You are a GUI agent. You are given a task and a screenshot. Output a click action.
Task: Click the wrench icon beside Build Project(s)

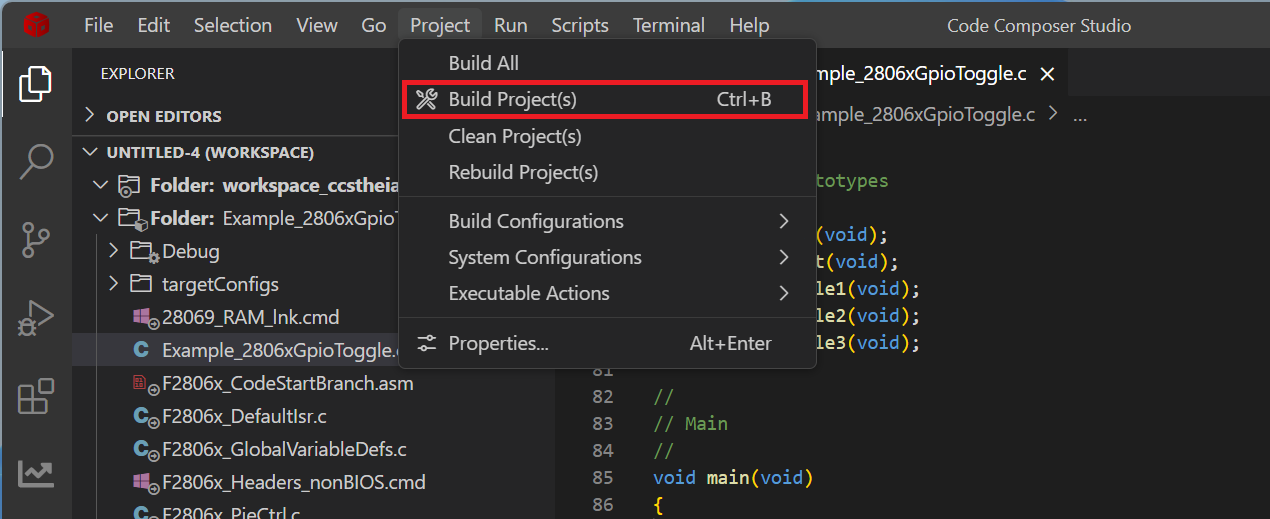[426, 100]
